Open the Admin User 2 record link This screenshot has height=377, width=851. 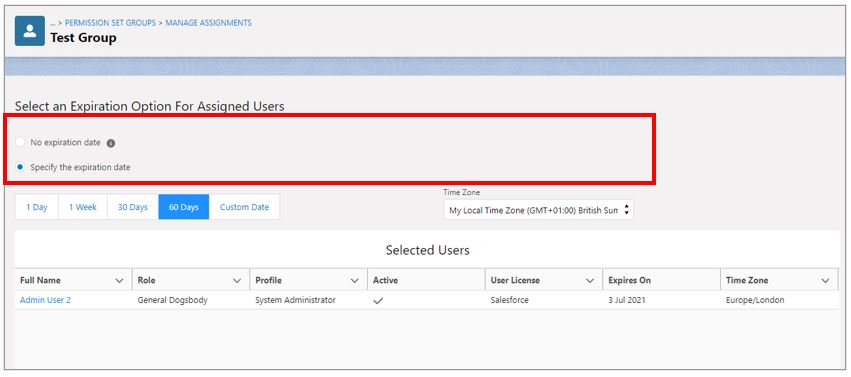pos(46,300)
